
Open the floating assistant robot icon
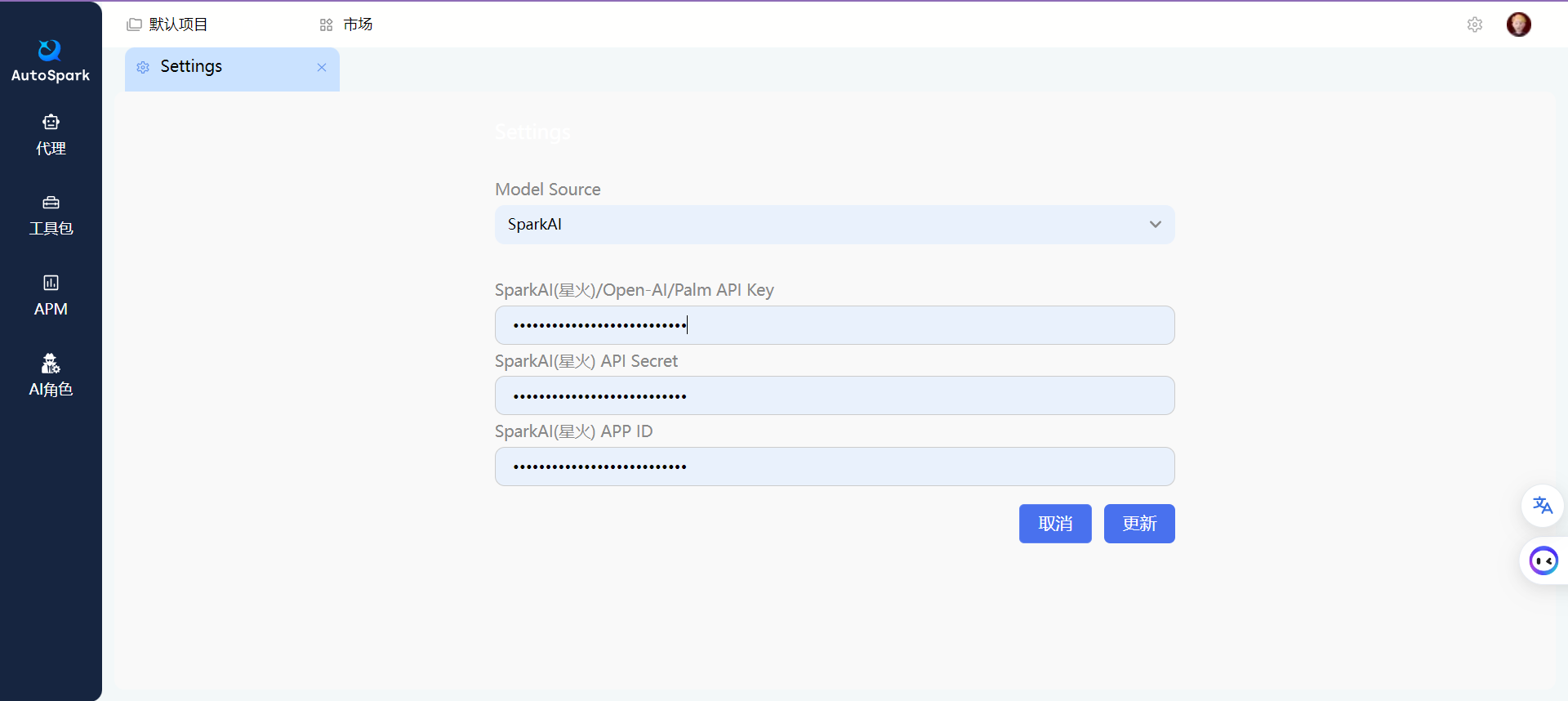tap(1543, 560)
